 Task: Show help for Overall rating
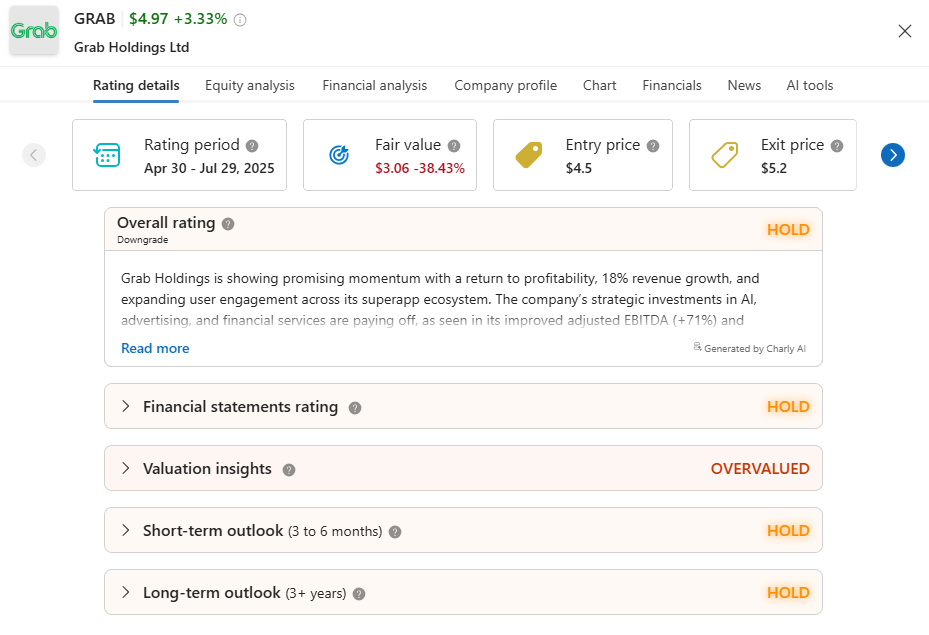pyautogui.click(x=228, y=224)
